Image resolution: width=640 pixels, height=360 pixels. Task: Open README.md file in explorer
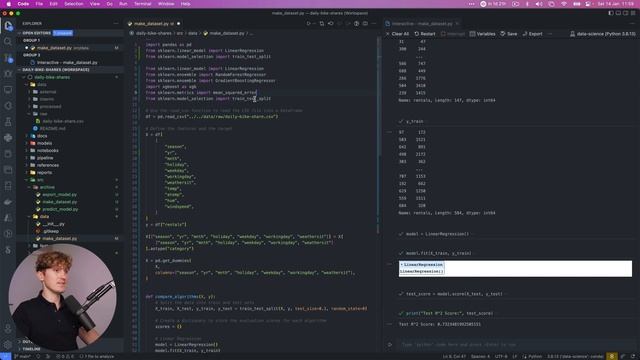pyautogui.click(x=52, y=129)
